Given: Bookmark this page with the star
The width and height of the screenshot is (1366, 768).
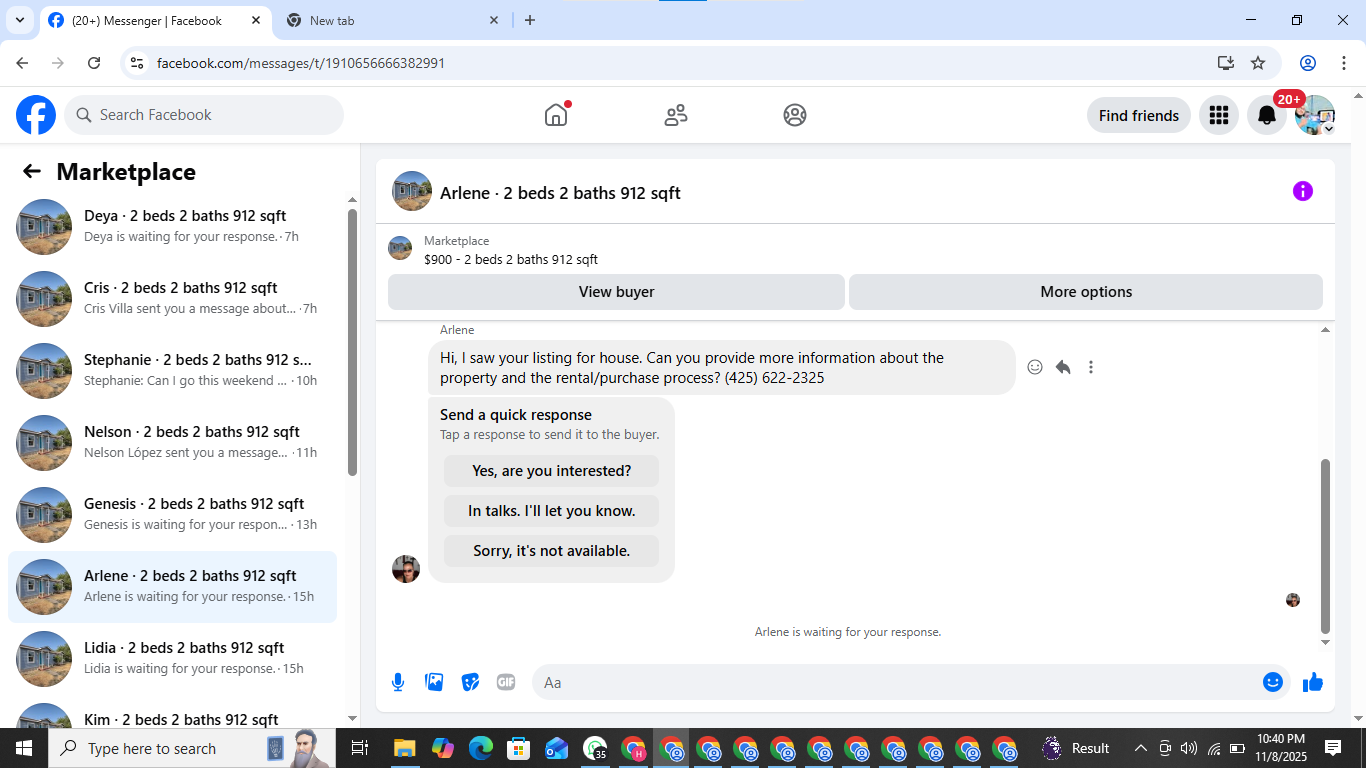Looking at the screenshot, I should [x=1258, y=63].
